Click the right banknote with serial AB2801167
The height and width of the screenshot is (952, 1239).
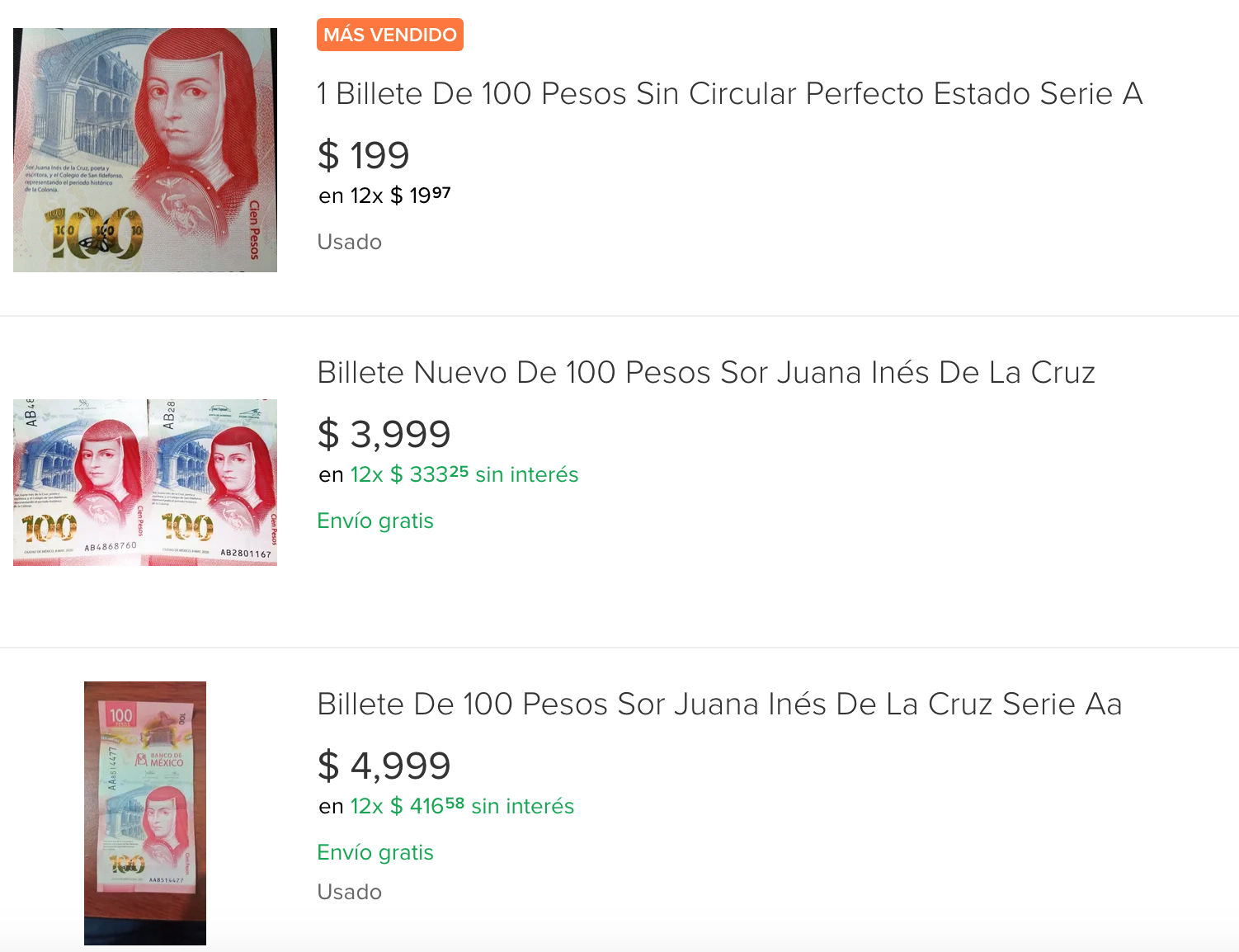213,483
